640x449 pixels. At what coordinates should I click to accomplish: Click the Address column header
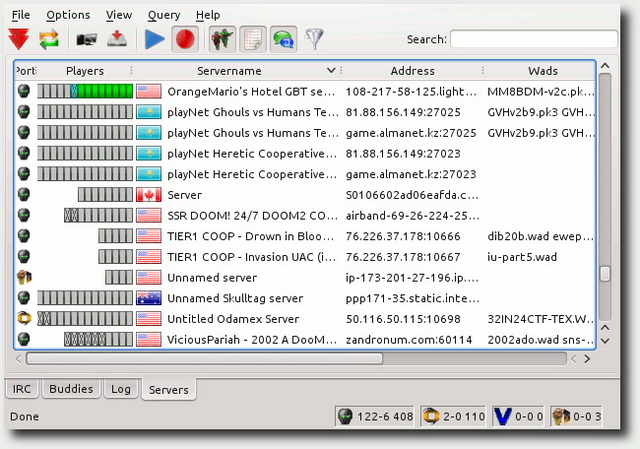[x=412, y=71]
